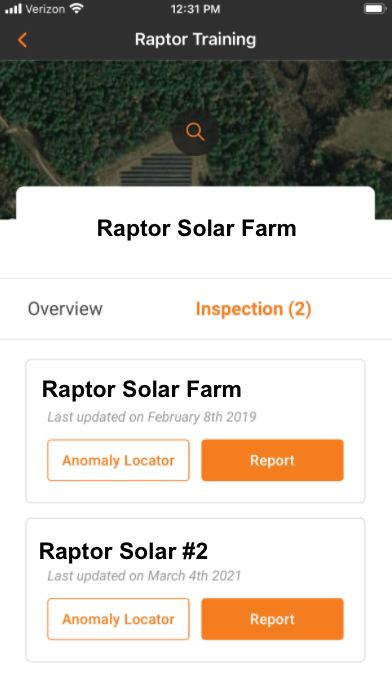Screen dimensions: 392x698
Task: Tap the magnifying glass search icon
Action: 195,132
